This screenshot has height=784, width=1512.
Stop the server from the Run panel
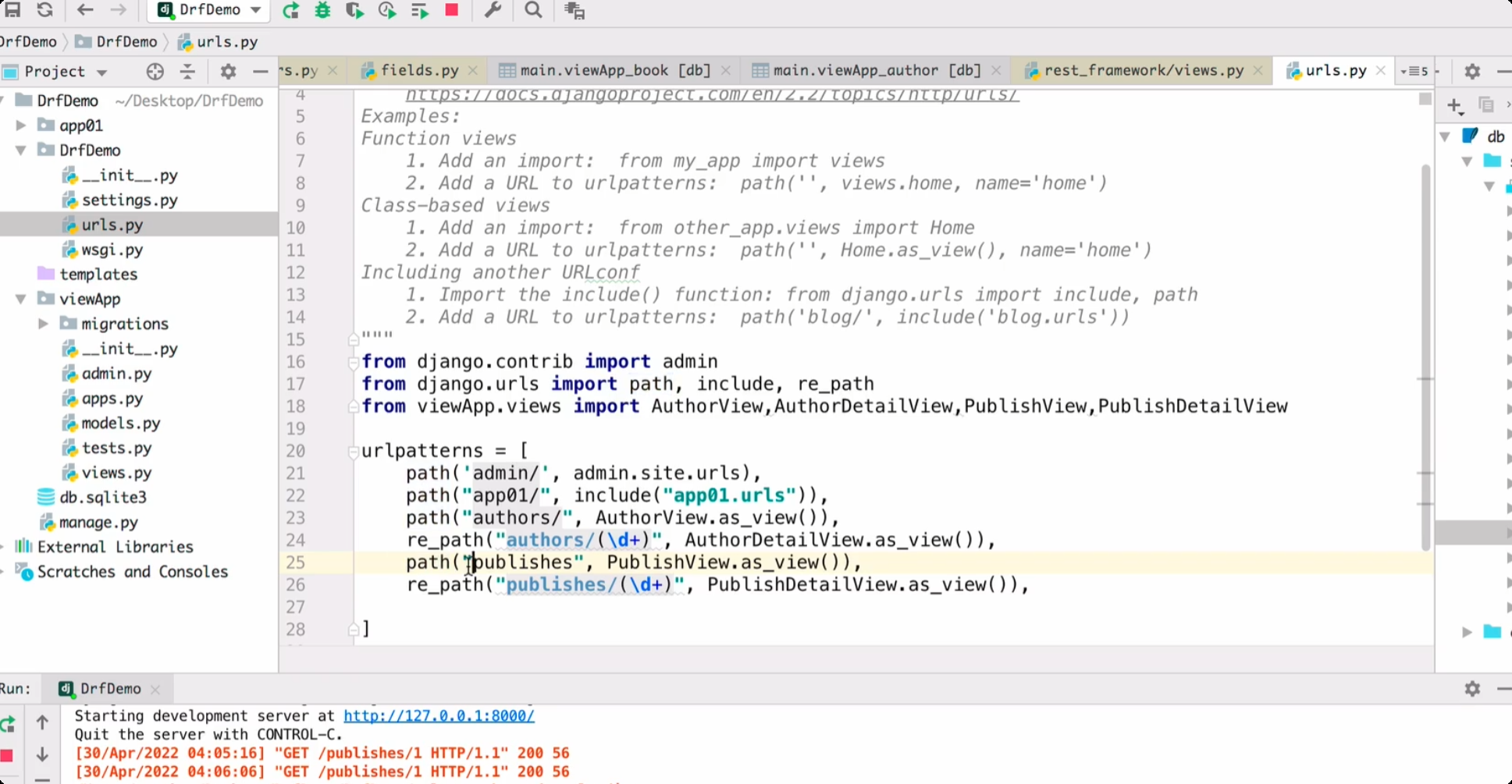7,755
